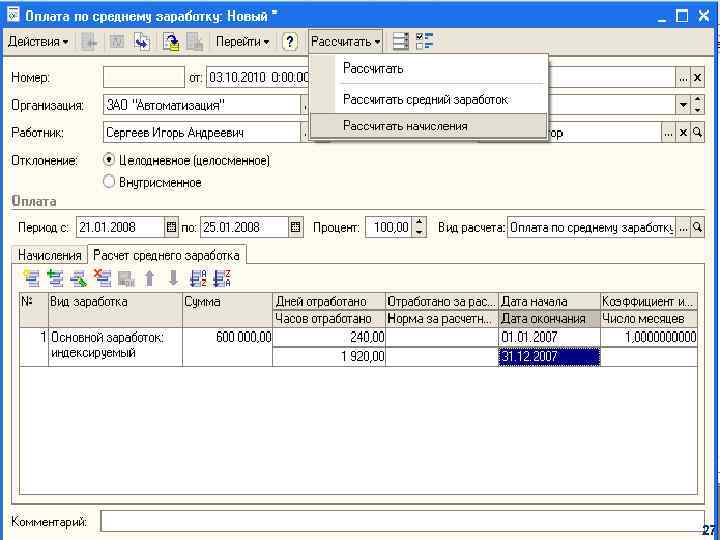Switch to the Начисления tab
The width and height of the screenshot is (720, 540).
pyautogui.click(x=50, y=255)
